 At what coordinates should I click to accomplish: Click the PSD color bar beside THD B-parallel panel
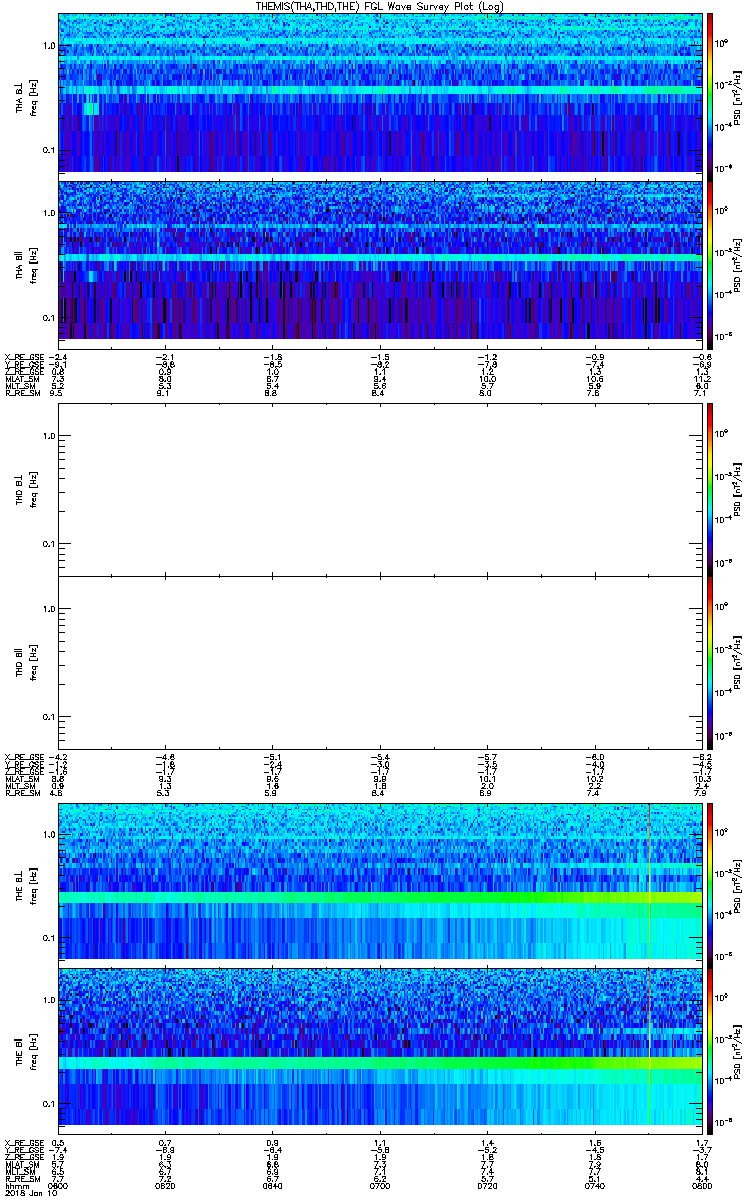(710, 662)
